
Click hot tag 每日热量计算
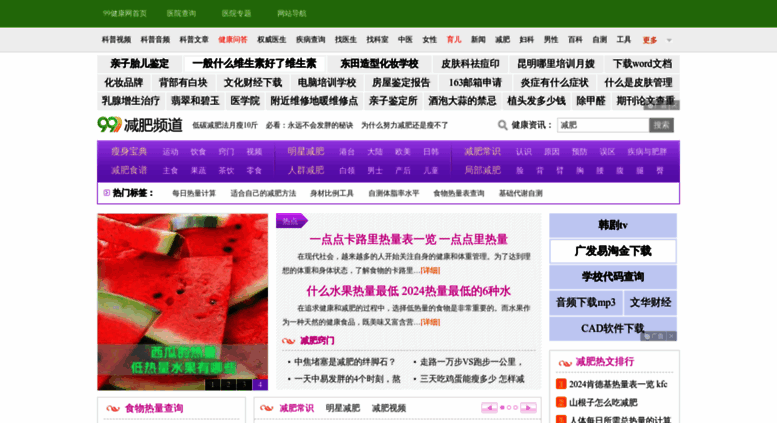pyautogui.click(x=194, y=193)
